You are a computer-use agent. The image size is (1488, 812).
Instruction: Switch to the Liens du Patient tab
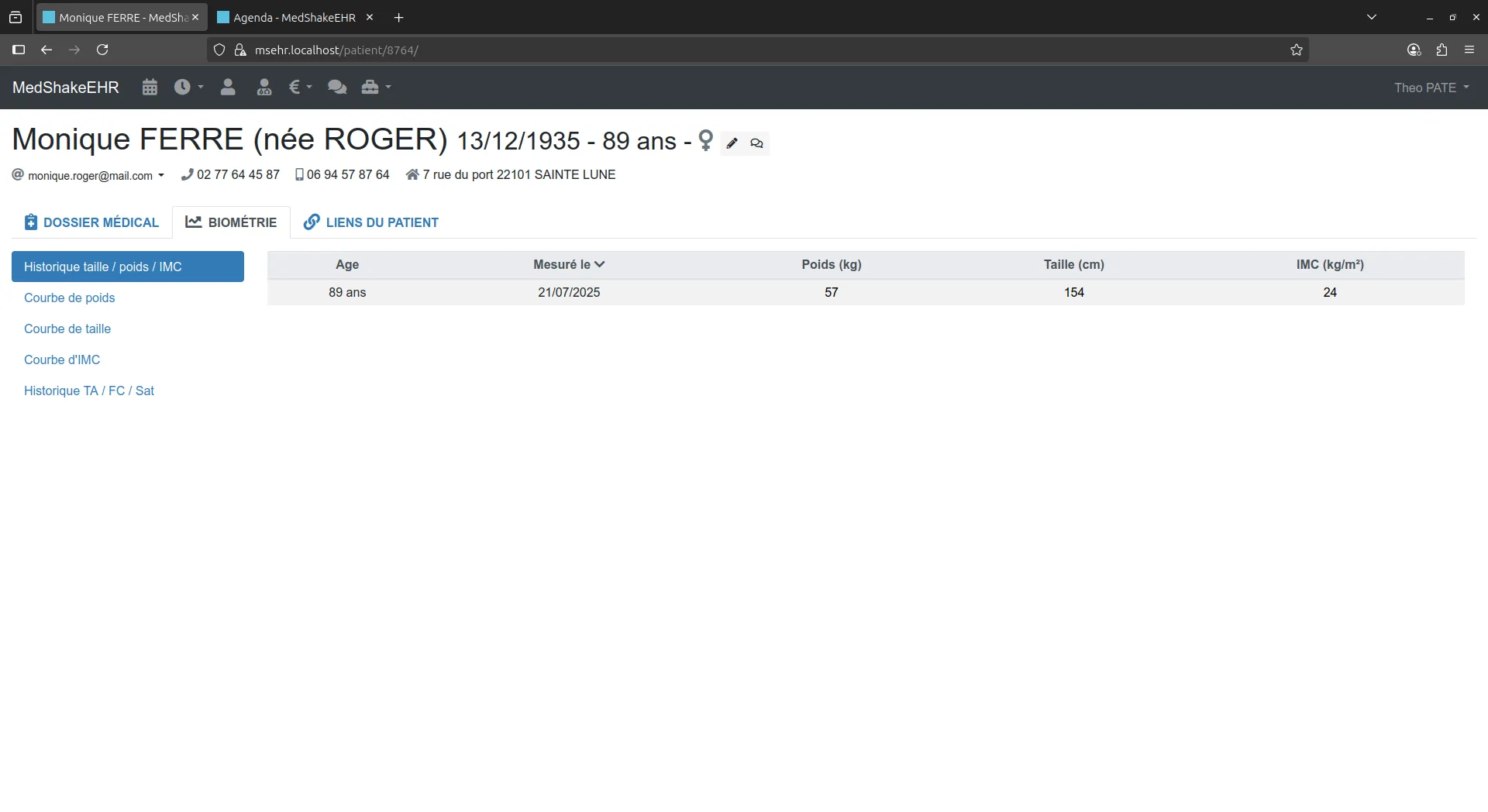tap(371, 222)
